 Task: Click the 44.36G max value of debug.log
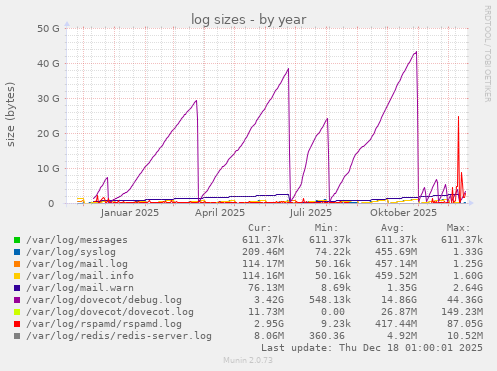click(465, 300)
